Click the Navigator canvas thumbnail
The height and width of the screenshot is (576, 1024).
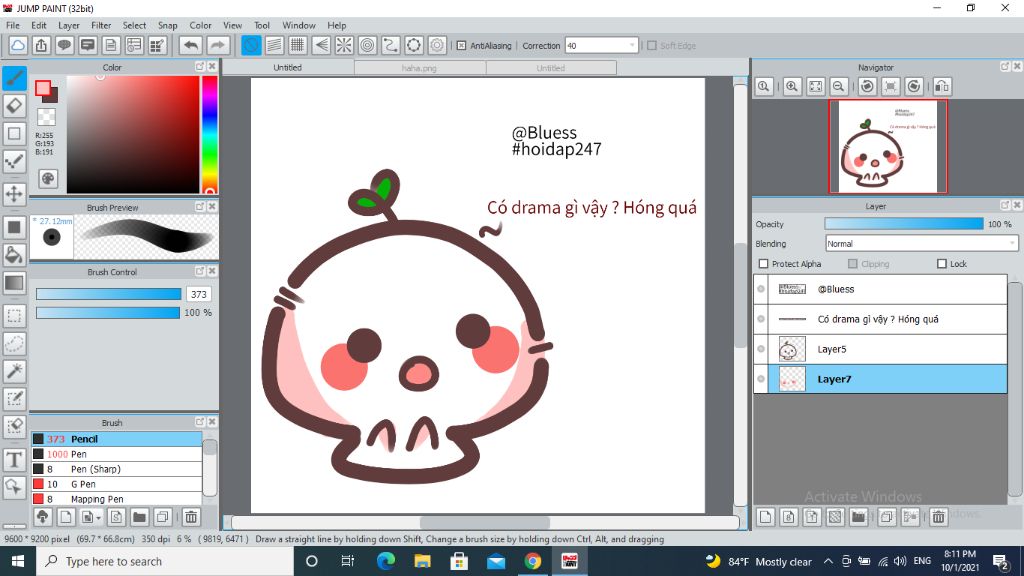click(888, 146)
